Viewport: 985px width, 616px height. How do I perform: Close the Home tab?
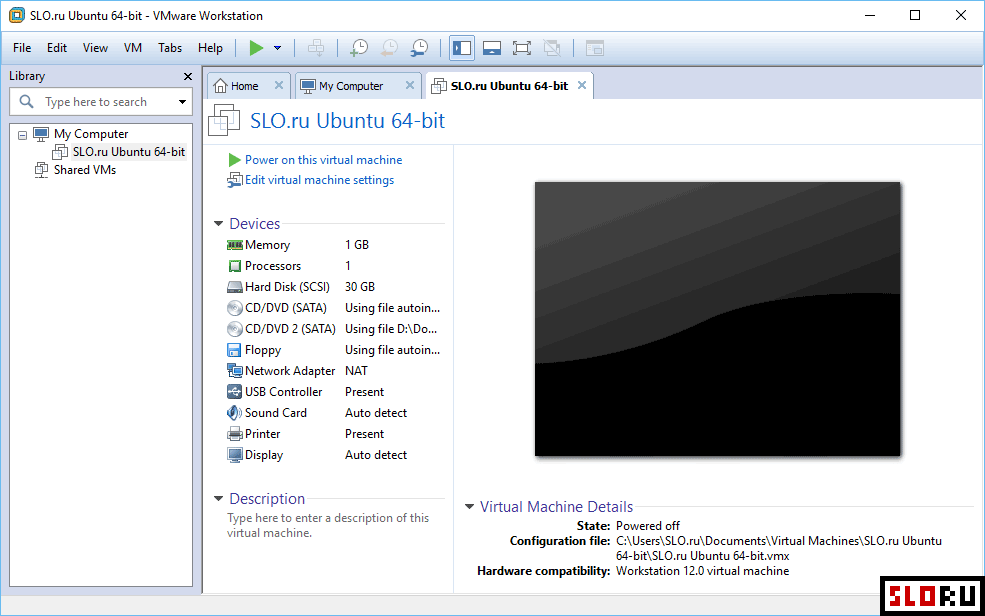[279, 85]
